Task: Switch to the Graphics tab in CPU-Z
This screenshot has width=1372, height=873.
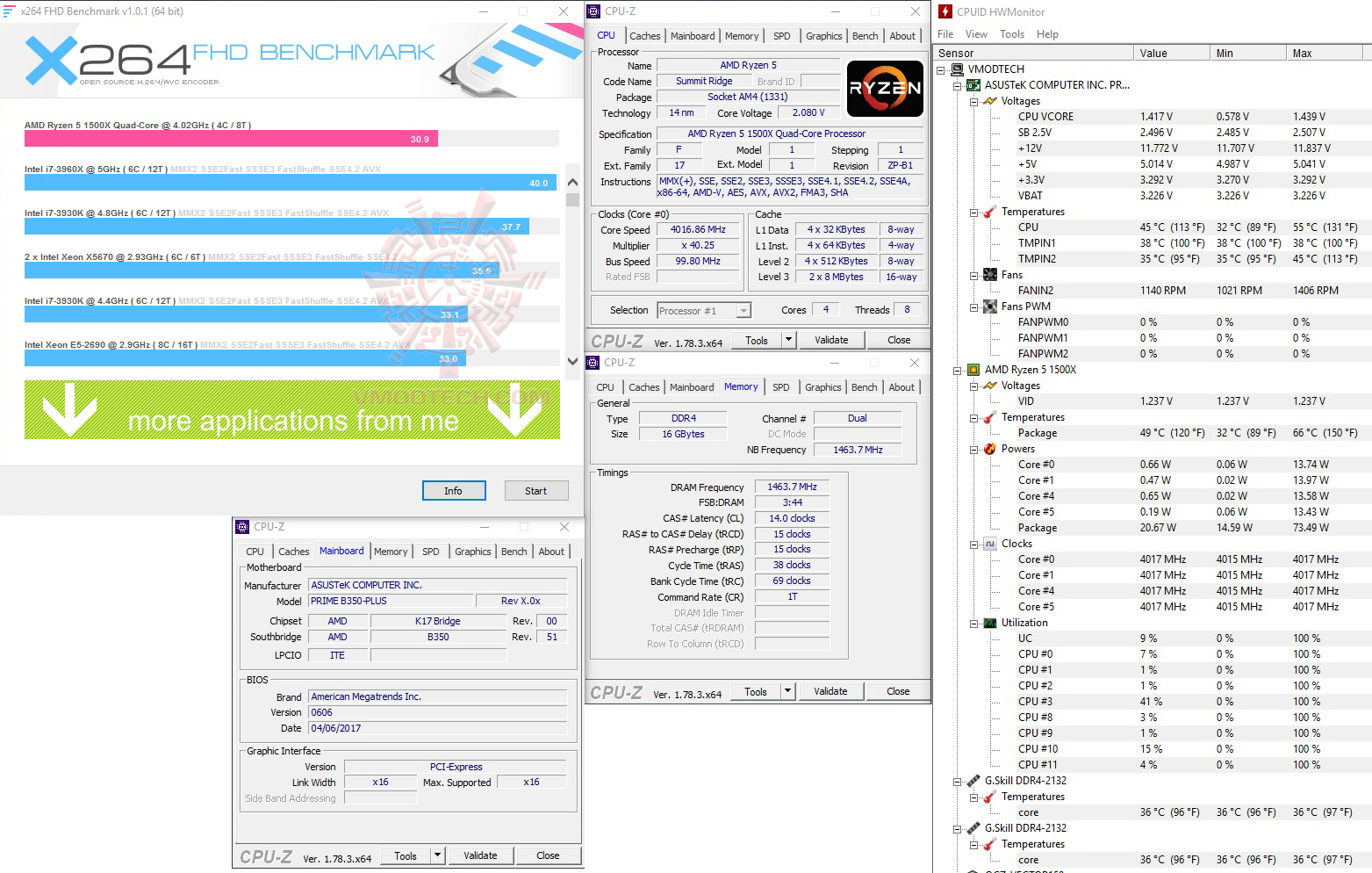Action: 822,35
